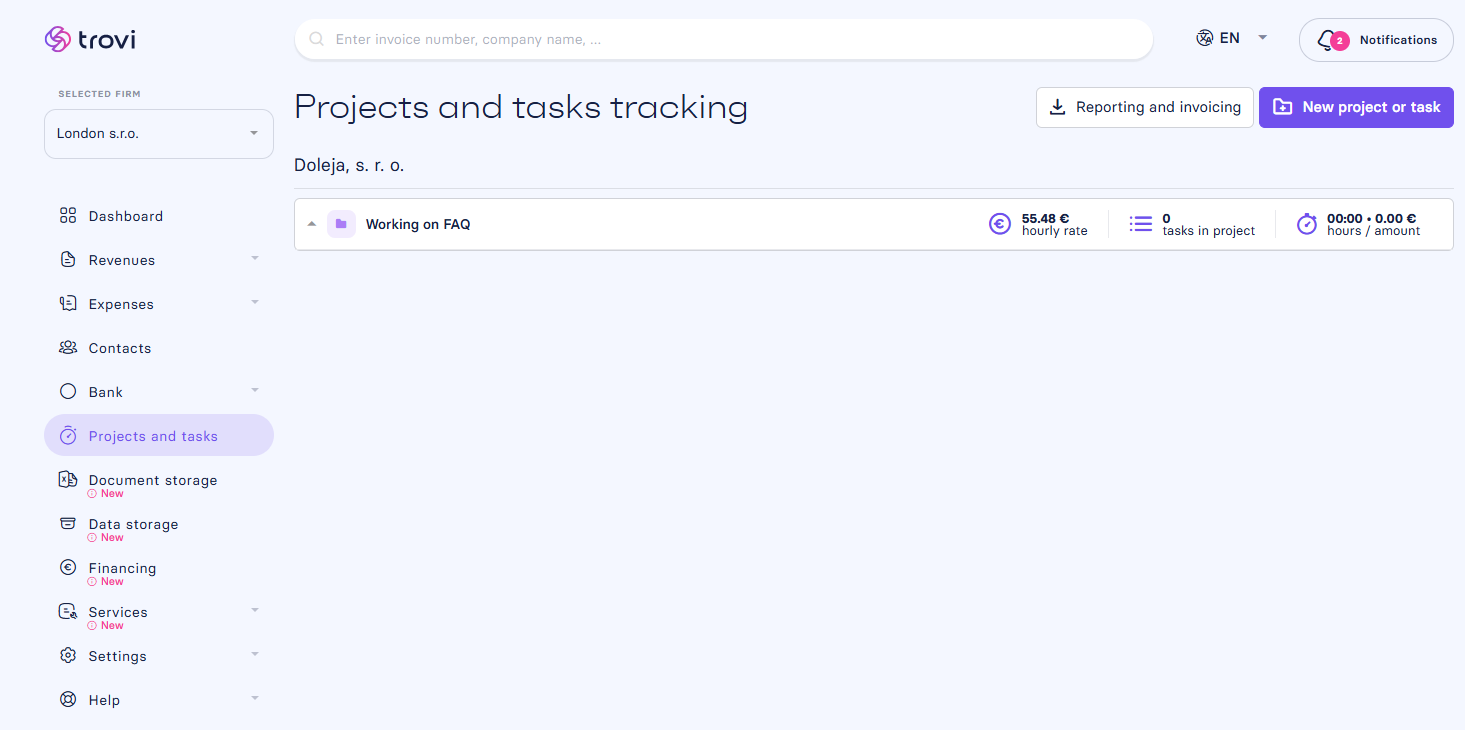Expand the Revenues submenu arrow
1465x730 pixels.
pos(255,259)
